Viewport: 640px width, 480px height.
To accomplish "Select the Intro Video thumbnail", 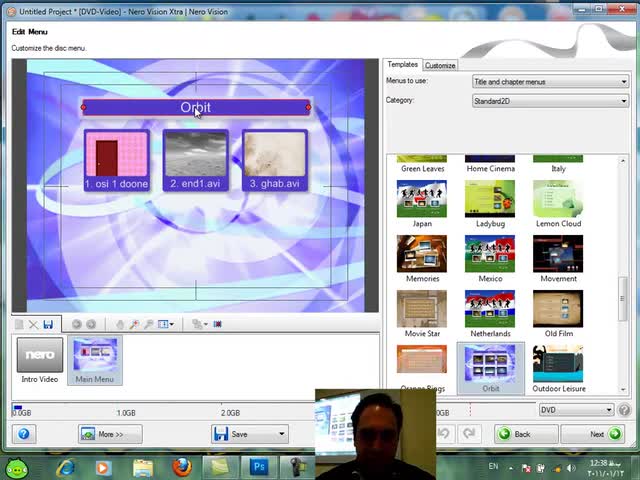I will pyautogui.click(x=40, y=360).
